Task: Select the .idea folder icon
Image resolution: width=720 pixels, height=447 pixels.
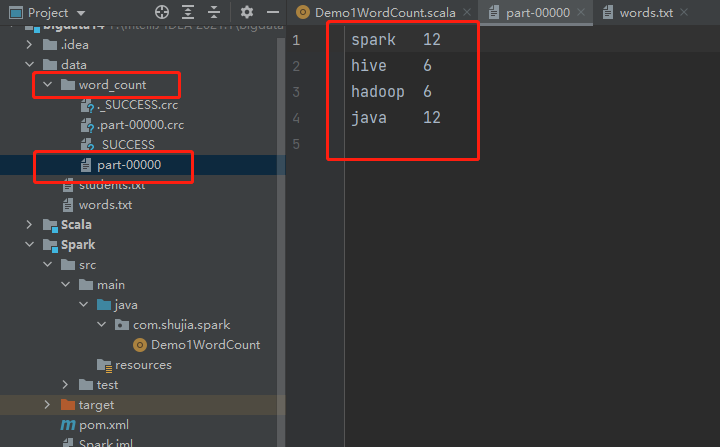Action: point(50,45)
